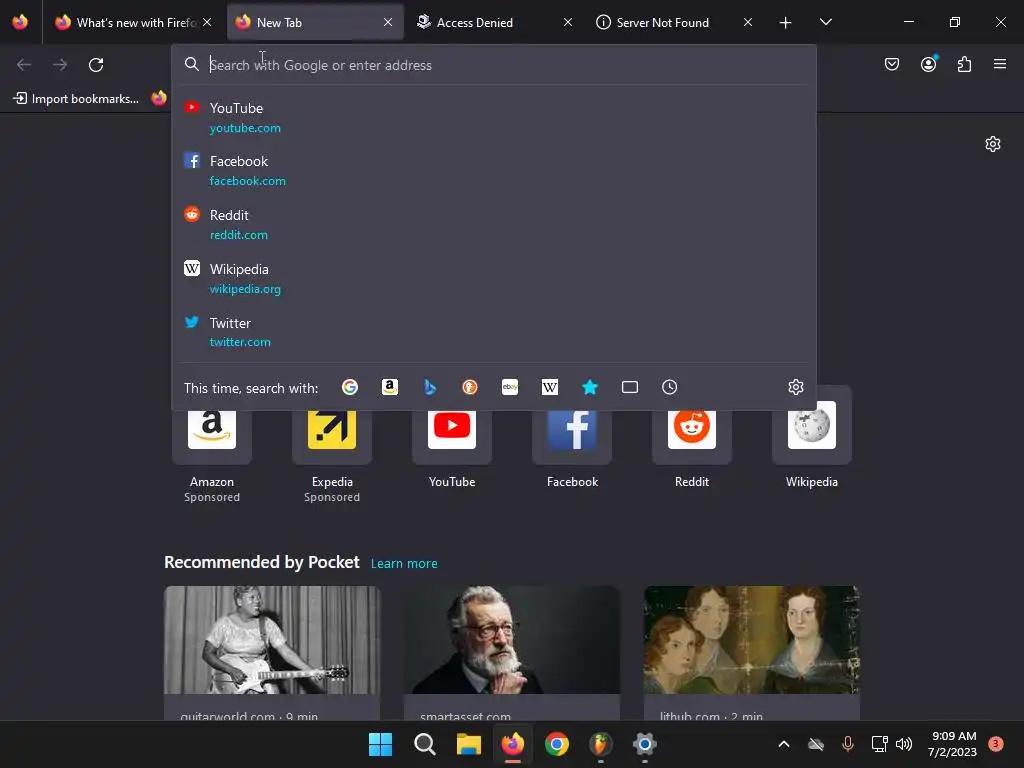The width and height of the screenshot is (1024, 768).
Task: Show hidden system tray icons
Action: pyautogui.click(x=784, y=744)
